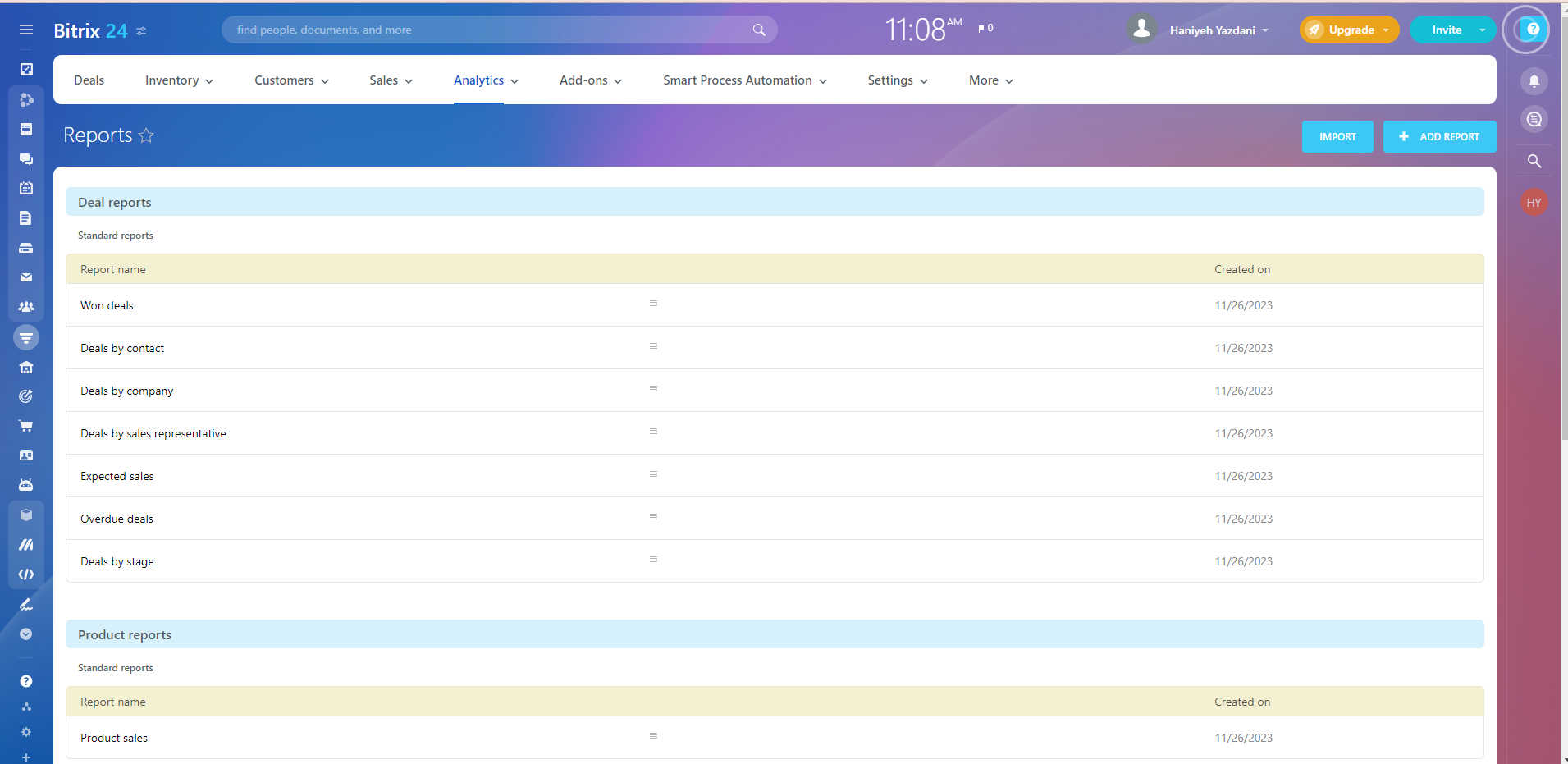The image size is (1568, 764).
Task: Open Calendar icon in left sidebar
Action: (26, 188)
